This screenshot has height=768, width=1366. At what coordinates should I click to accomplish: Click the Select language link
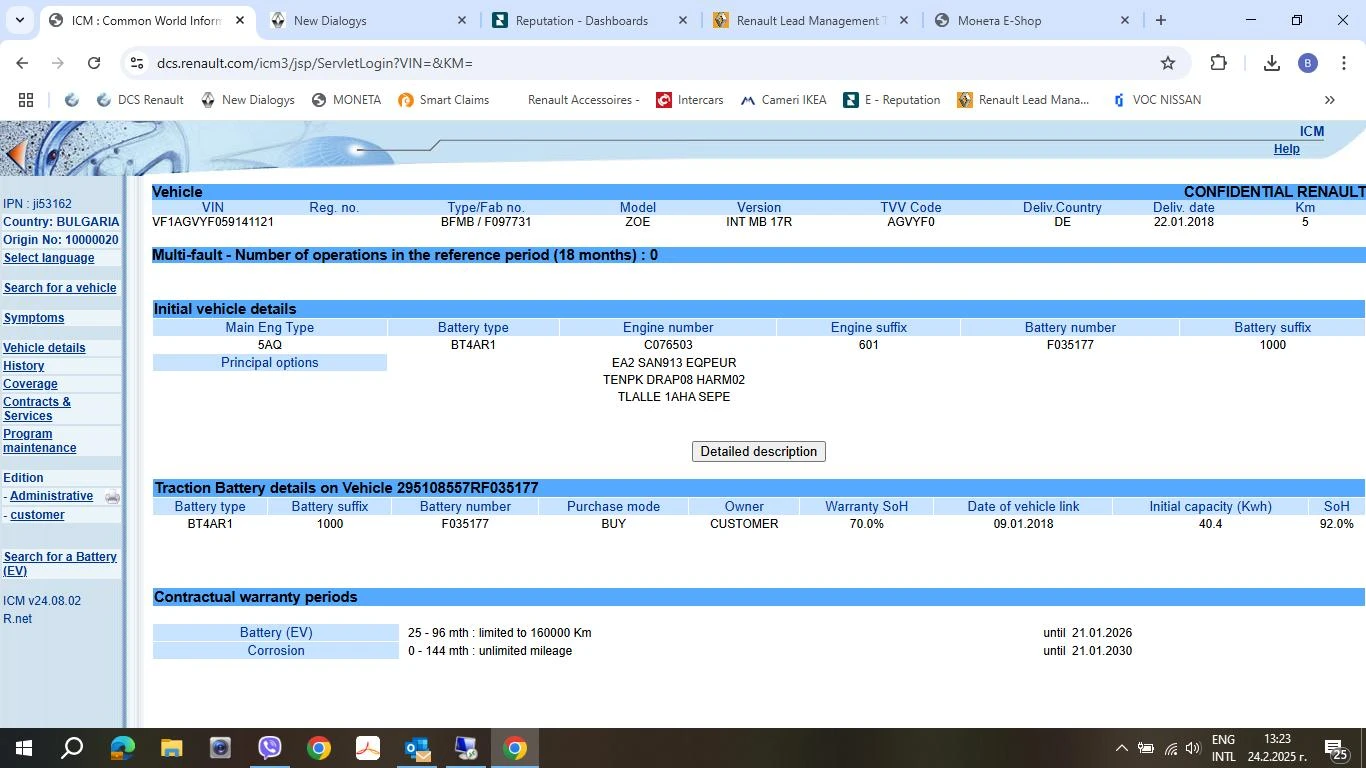pyautogui.click(x=49, y=258)
